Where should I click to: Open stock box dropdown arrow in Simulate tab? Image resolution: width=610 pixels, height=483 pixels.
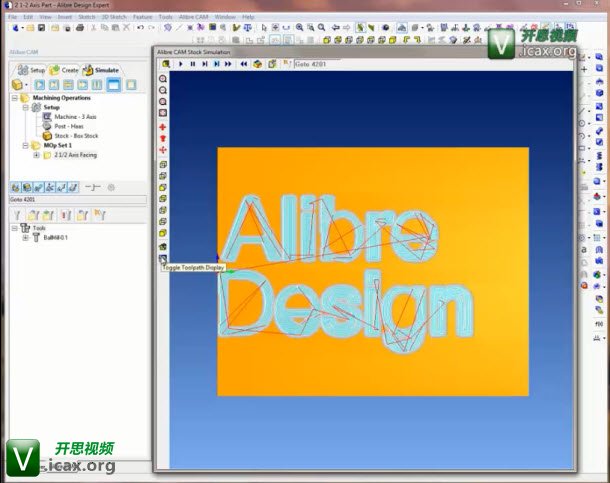[x=26, y=85]
